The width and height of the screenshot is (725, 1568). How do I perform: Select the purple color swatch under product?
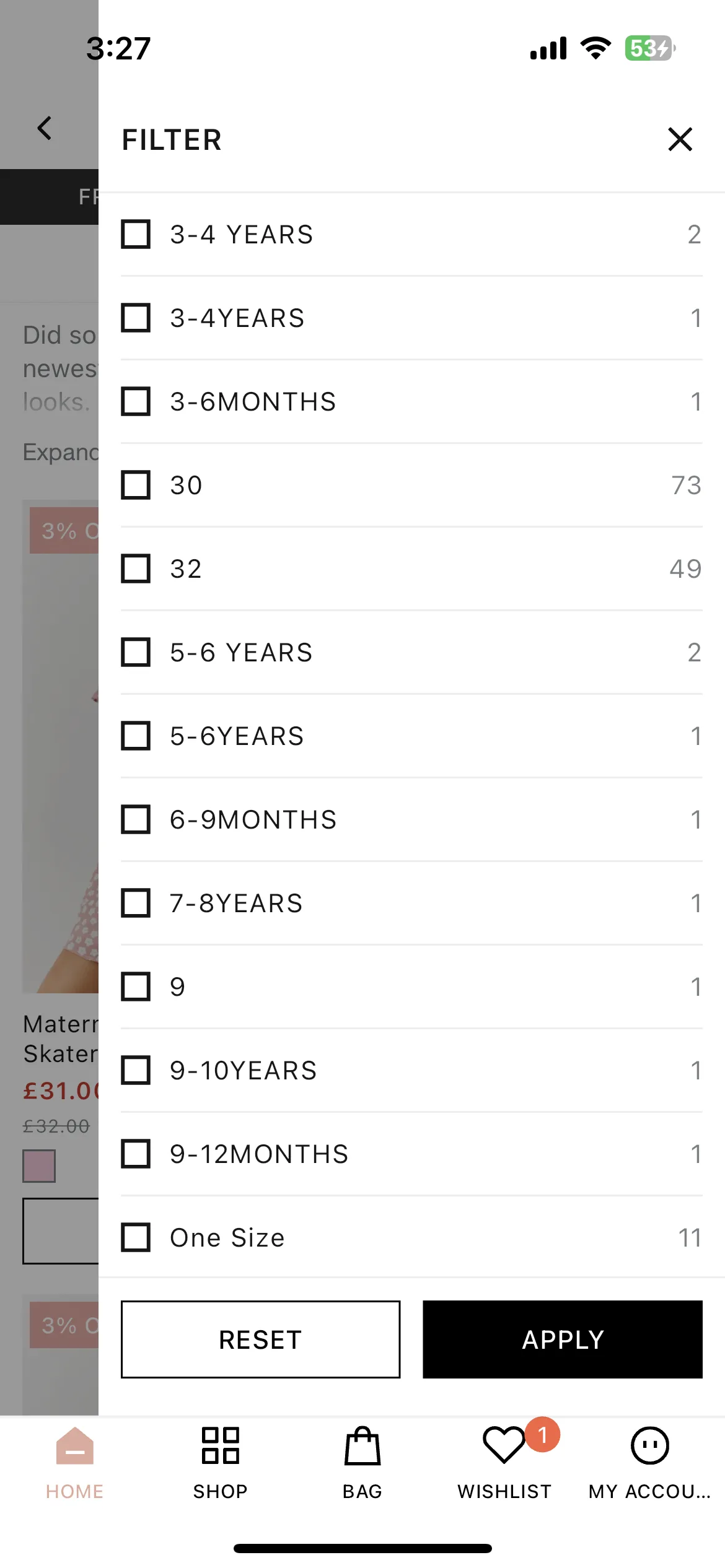click(39, 1166)
